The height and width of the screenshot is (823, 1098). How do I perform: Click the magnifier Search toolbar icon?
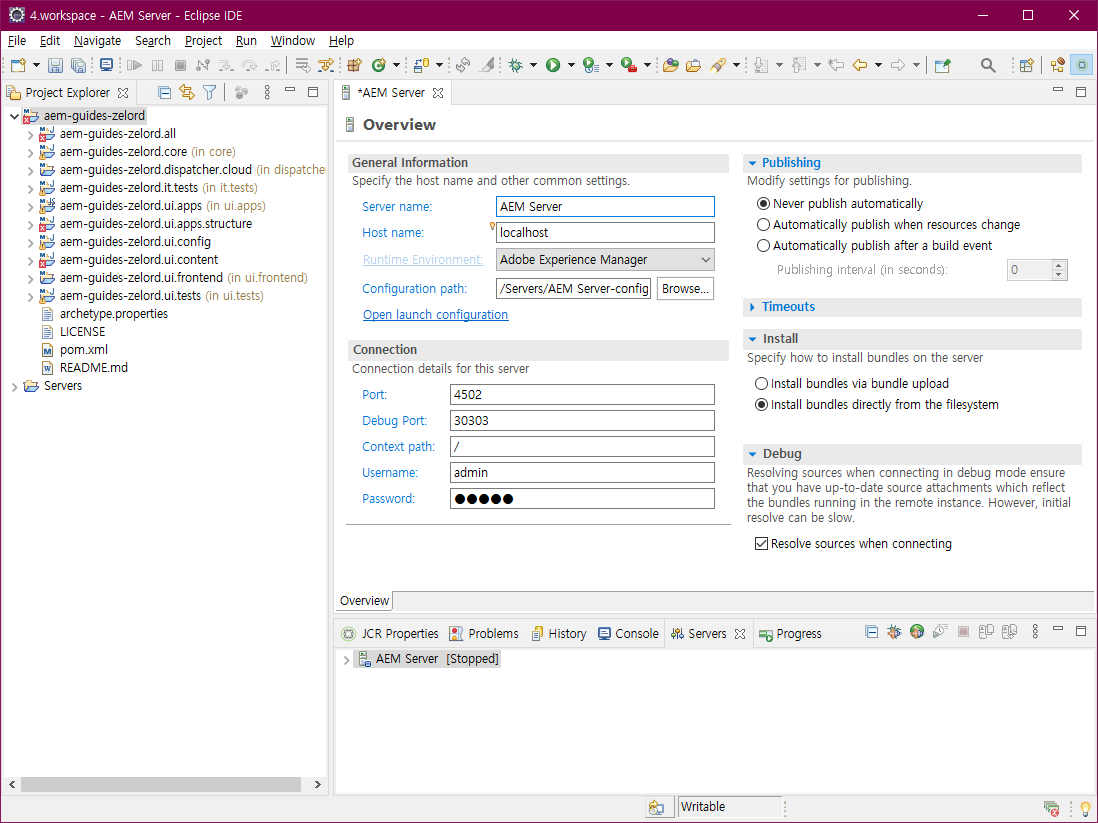pyautogui.click(x=987, y=65)
